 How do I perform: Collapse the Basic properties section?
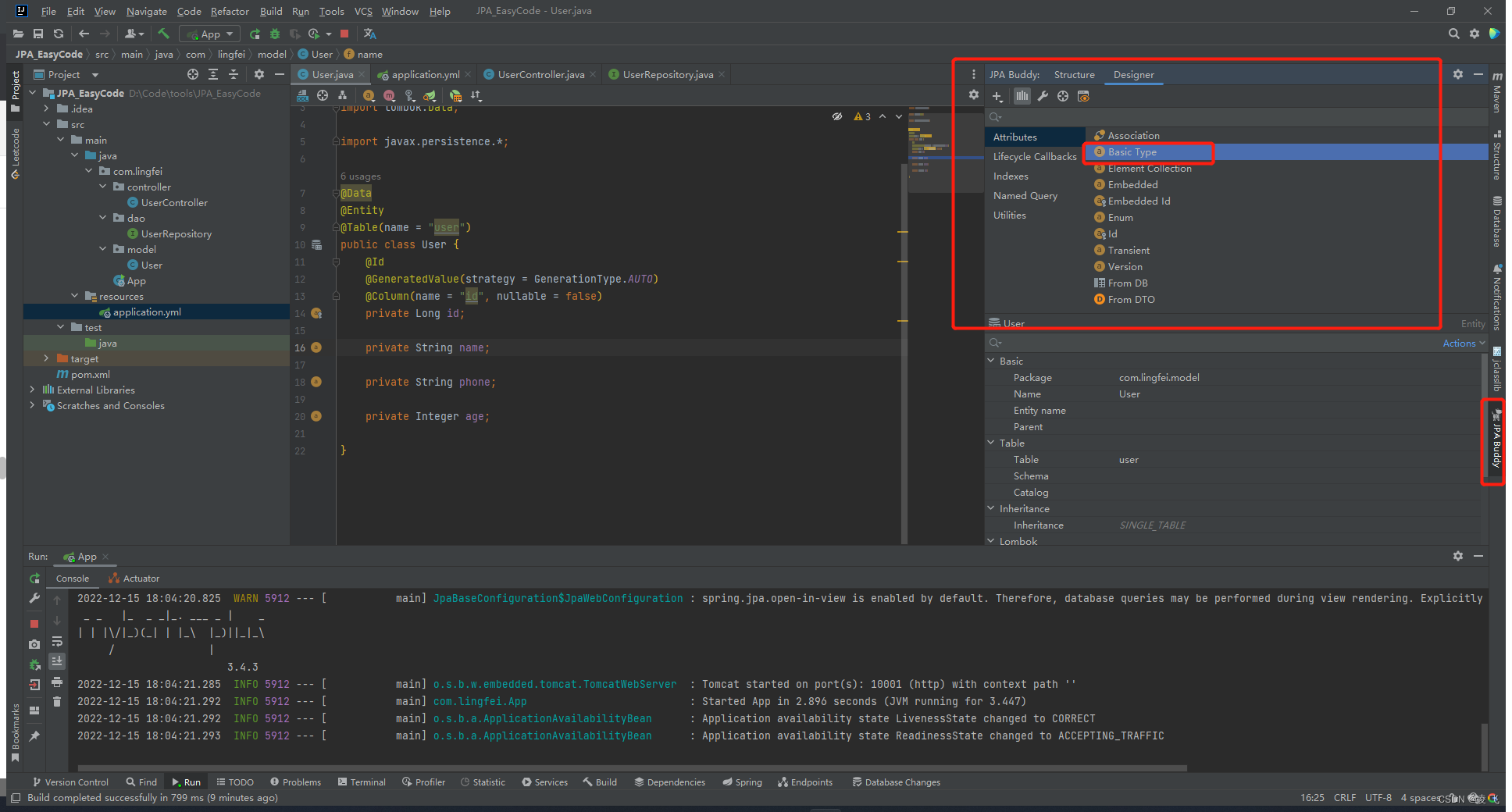click(x=992, y=361)
